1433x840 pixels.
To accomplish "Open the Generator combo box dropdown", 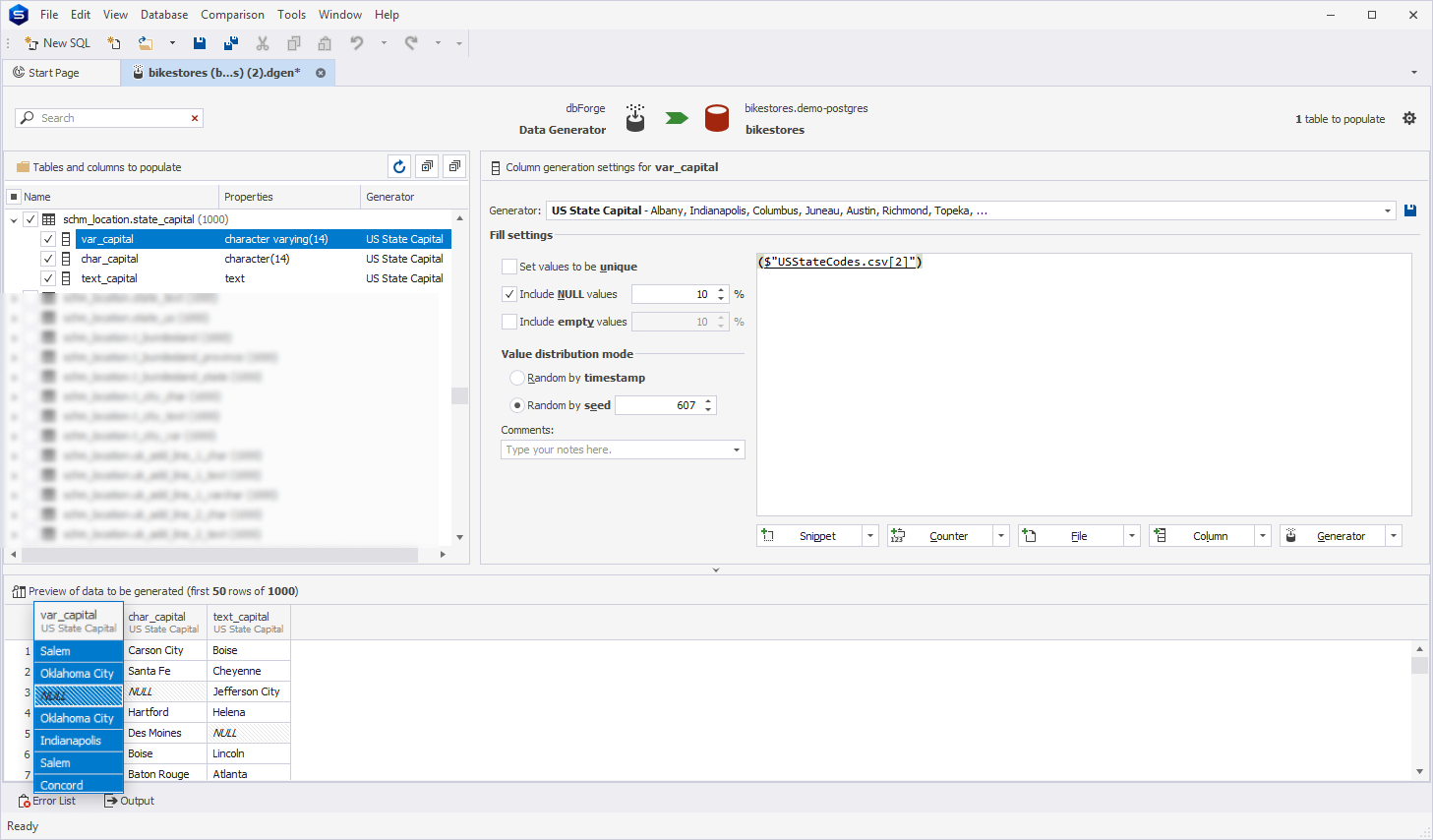I will coord(1388,210).
